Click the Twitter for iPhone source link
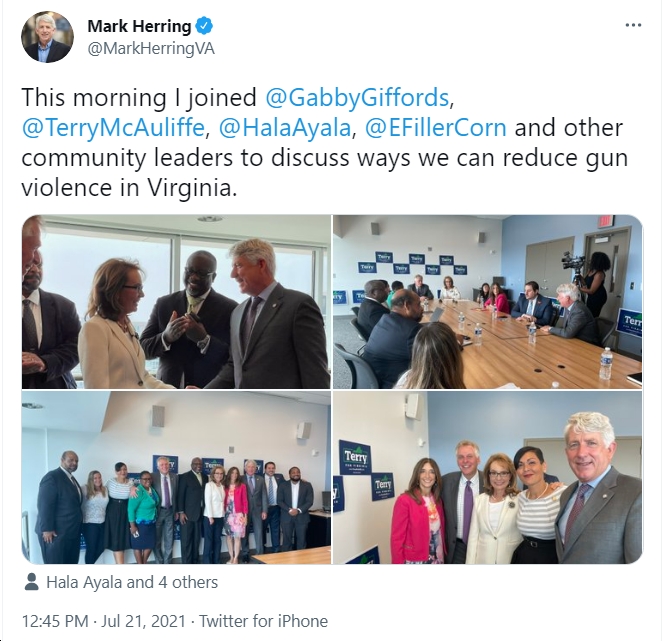This screenshot has height=641, width=666. tap(263, 621)
